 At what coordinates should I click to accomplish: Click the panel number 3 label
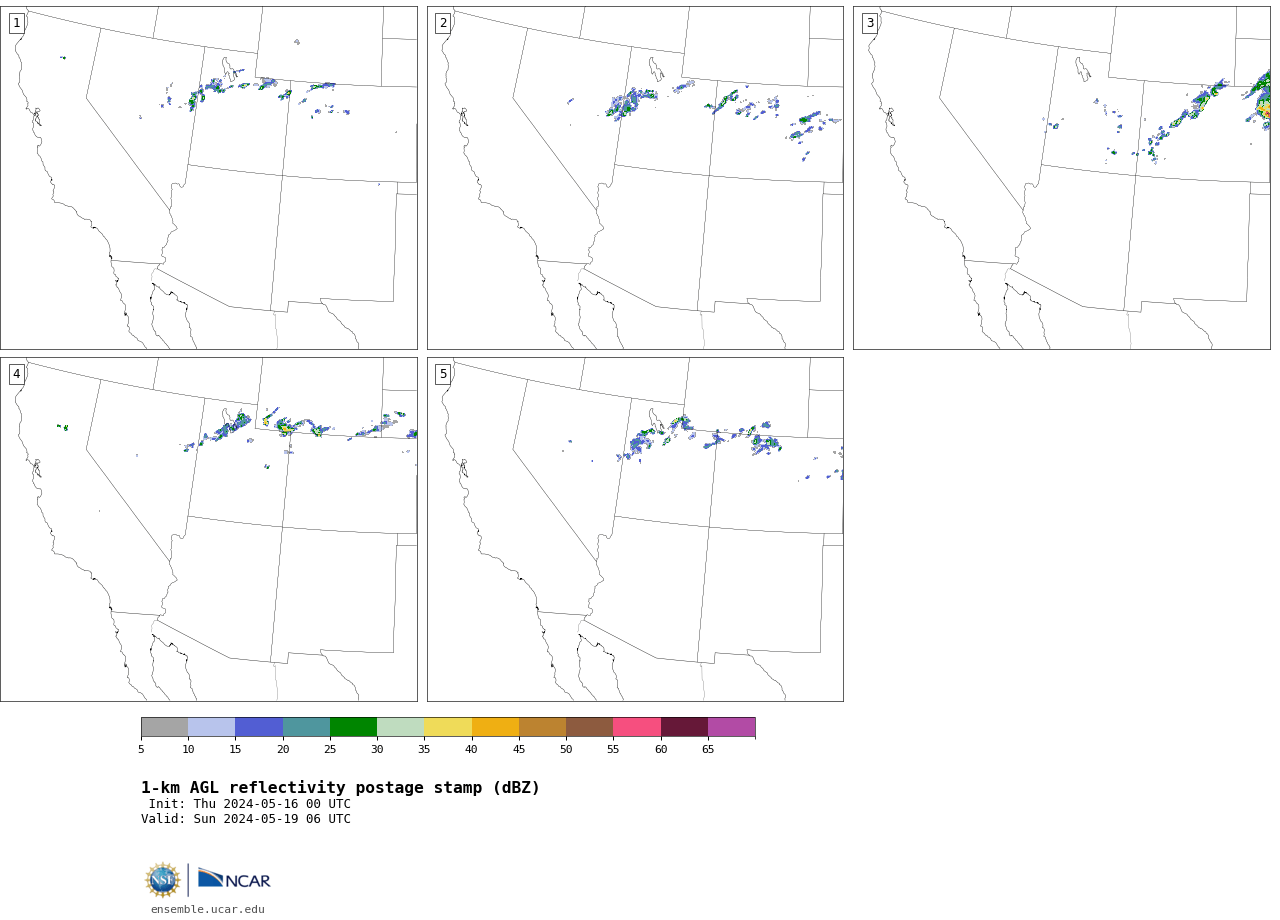[869, 23]
